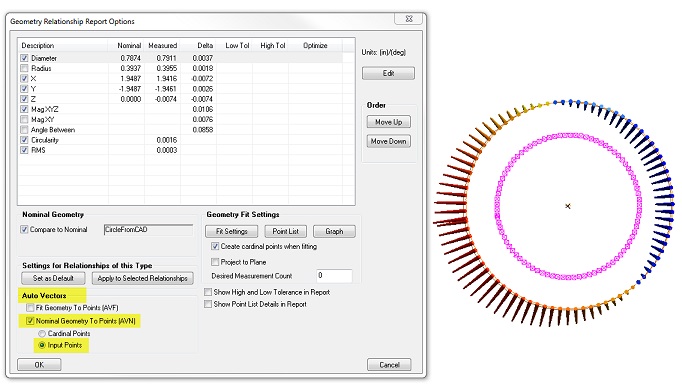Select the Cardinal Points radio button
Screen dimensions: 682x389
pyautogui.click(x=42, y=333)
